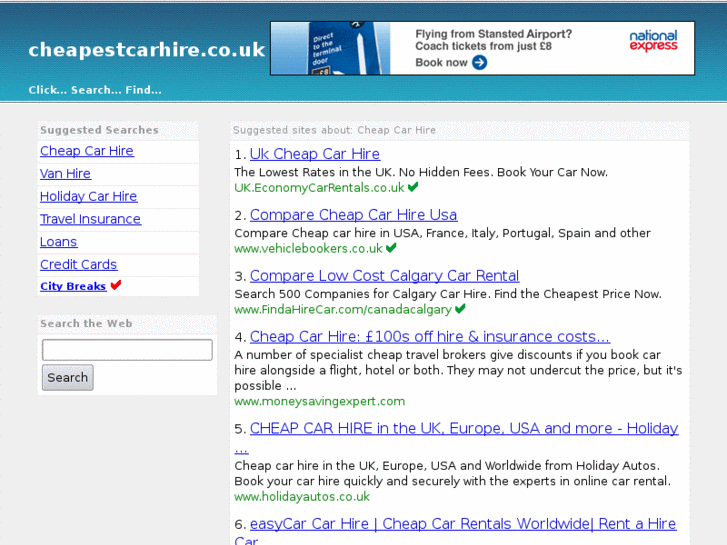
Task: Click the 'Search 500 Companies for Calgary' description
Action: (448, 294)
